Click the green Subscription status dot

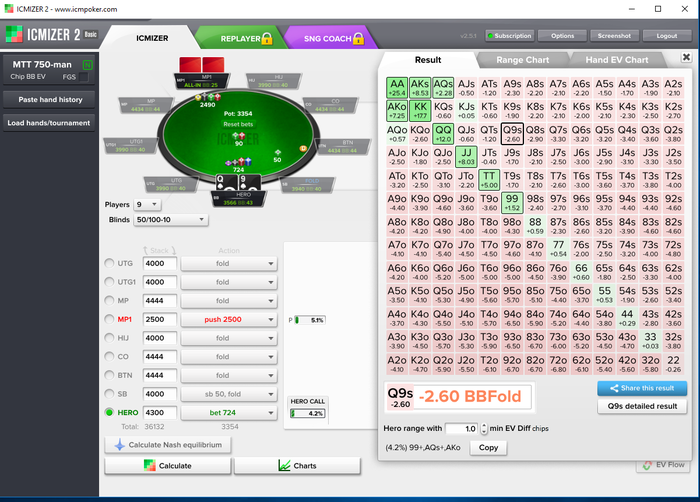(x=490, y=36)
